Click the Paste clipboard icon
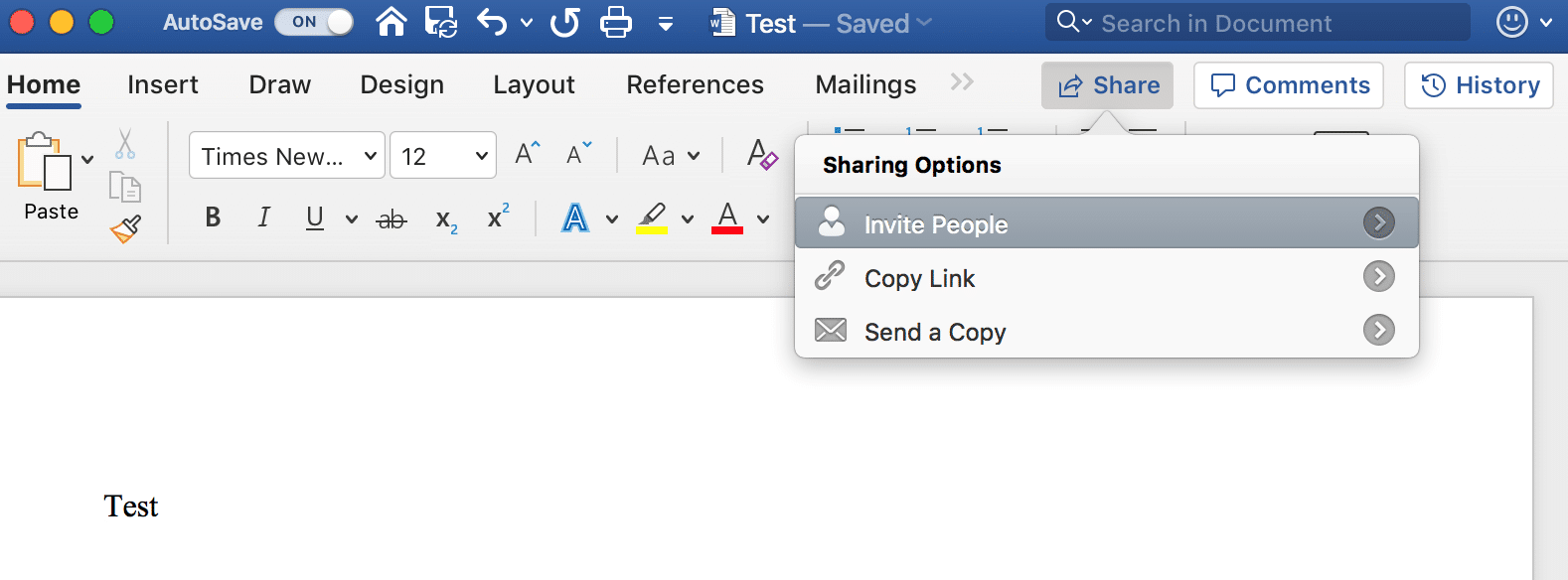The height and width of the screenshot is (580, 1568). point(45,161)
